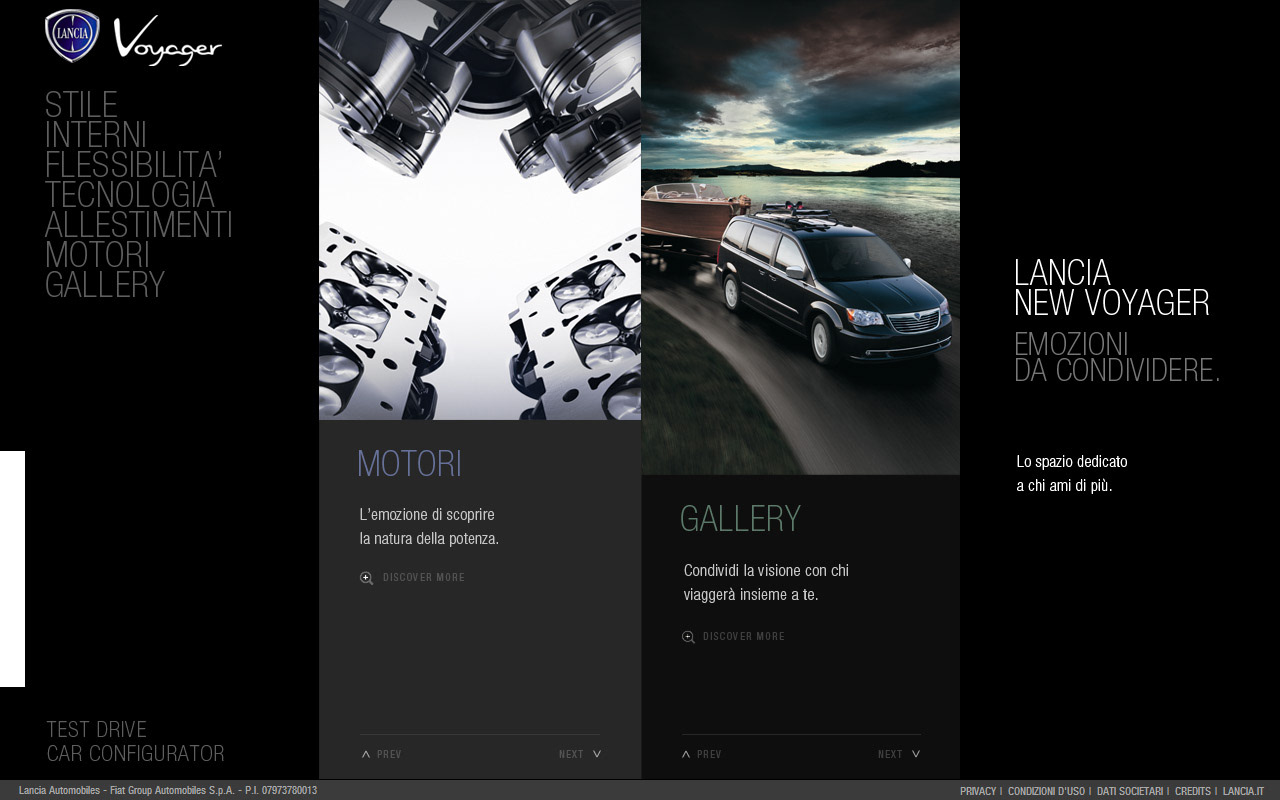Click the MOTORI panel heading
The image size is (1280, 800).
(x=410, y=464)
